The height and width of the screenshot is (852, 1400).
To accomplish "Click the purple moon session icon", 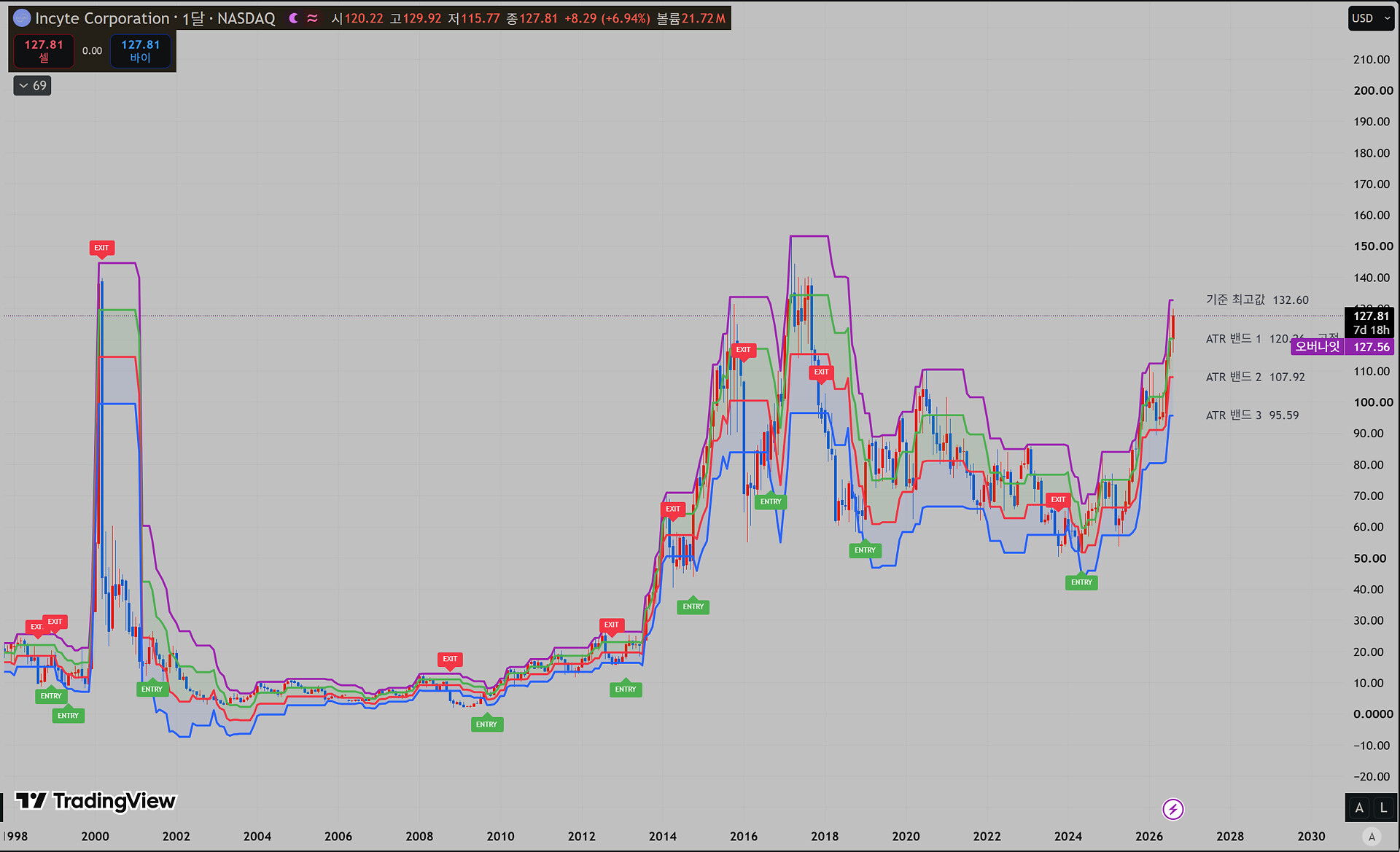I will [293, 18].
